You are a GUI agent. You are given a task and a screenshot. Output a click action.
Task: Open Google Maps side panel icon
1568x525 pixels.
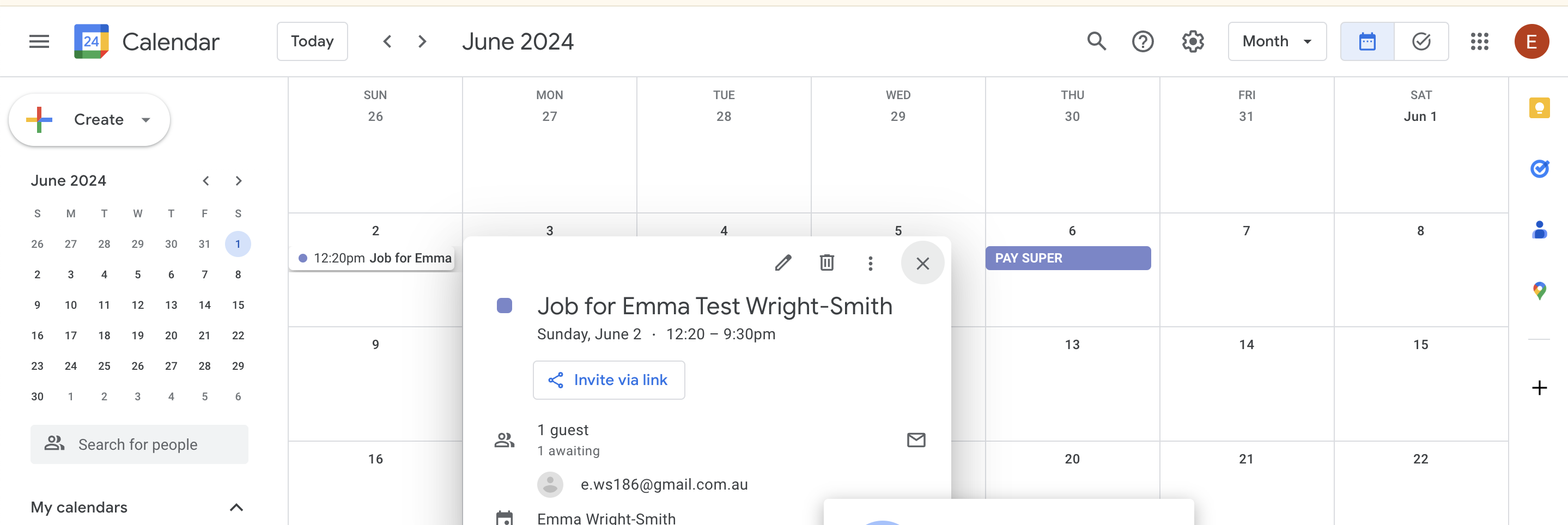[x=1539, y=291]
